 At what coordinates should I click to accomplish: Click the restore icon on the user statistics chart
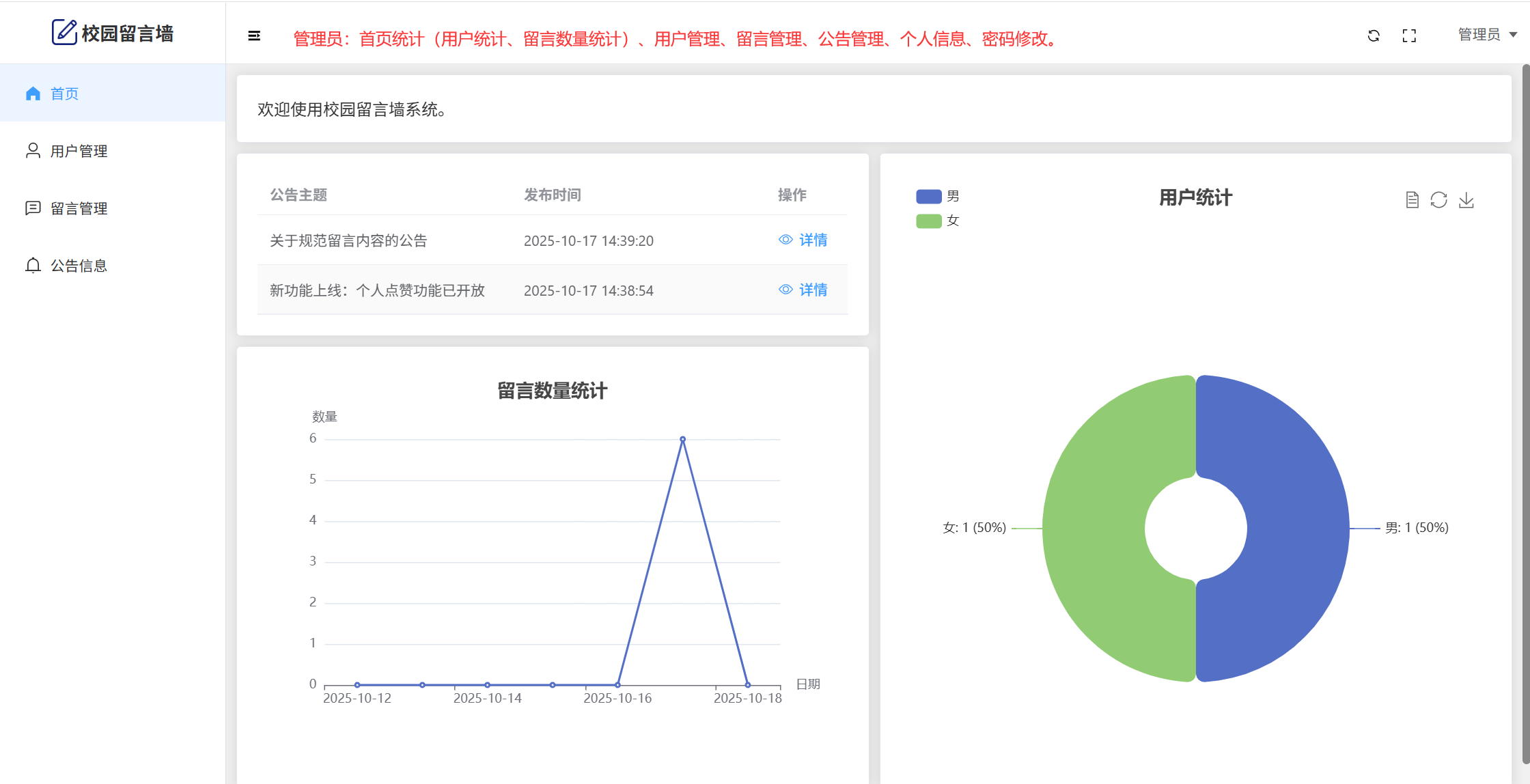point(1439,199)
